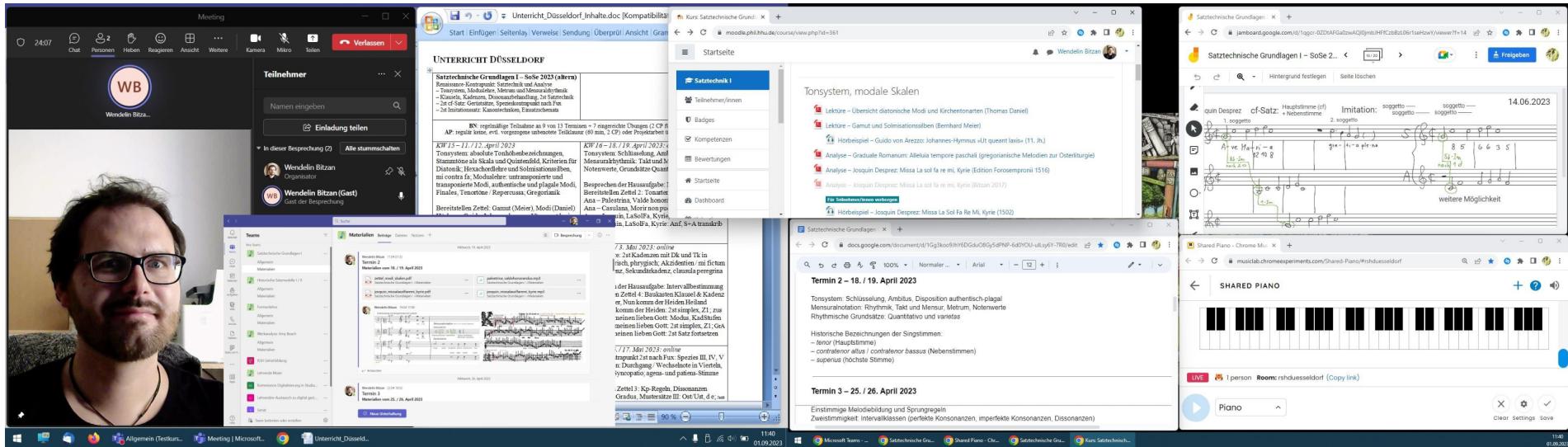
Task: Click Copy link in Shared Piano
Action: 1342,378
